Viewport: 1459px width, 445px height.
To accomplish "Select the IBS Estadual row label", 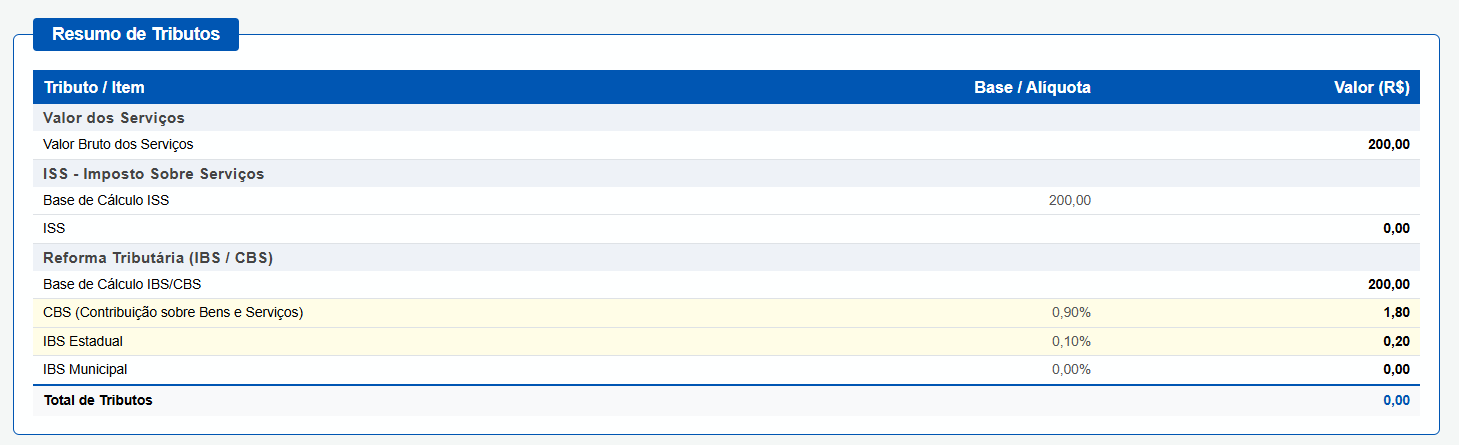I will [83, 341].
